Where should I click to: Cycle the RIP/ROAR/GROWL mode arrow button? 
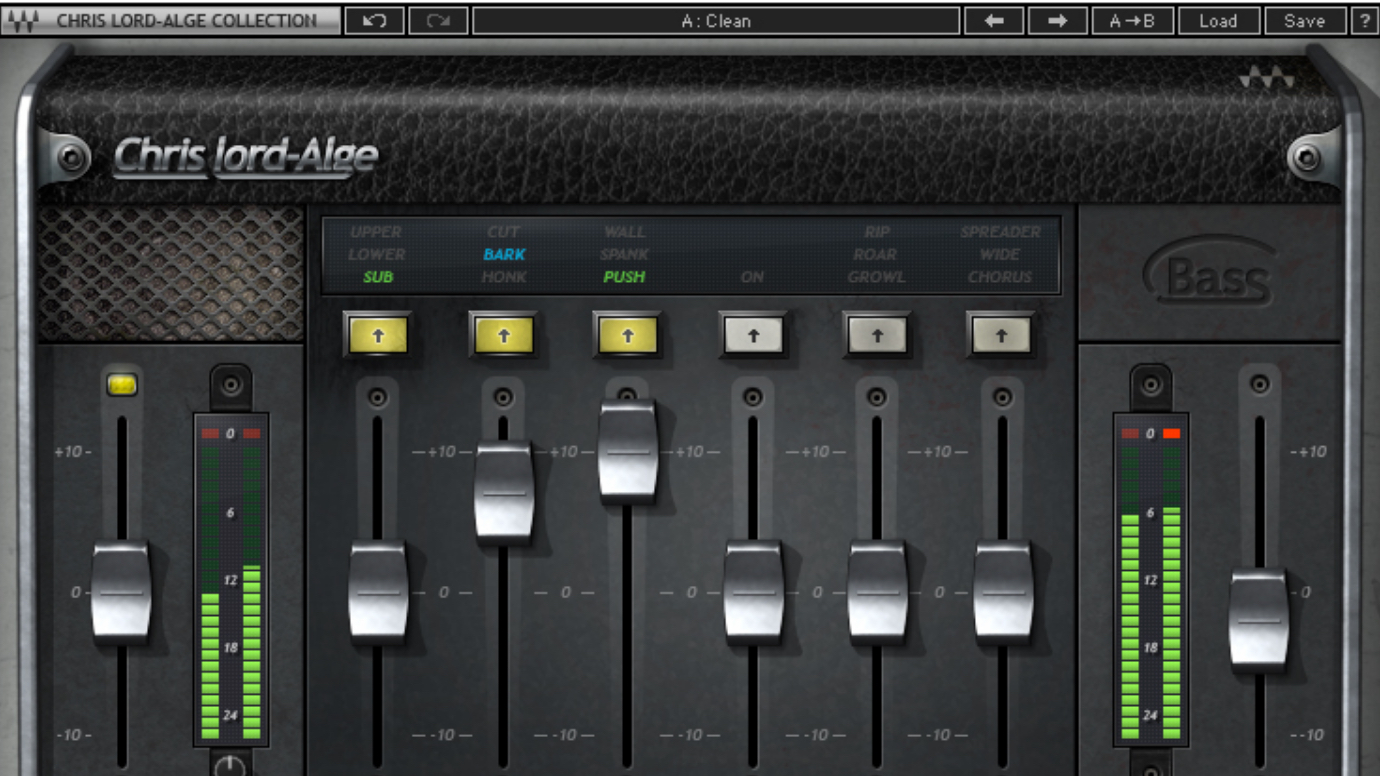tap(877, 336)
